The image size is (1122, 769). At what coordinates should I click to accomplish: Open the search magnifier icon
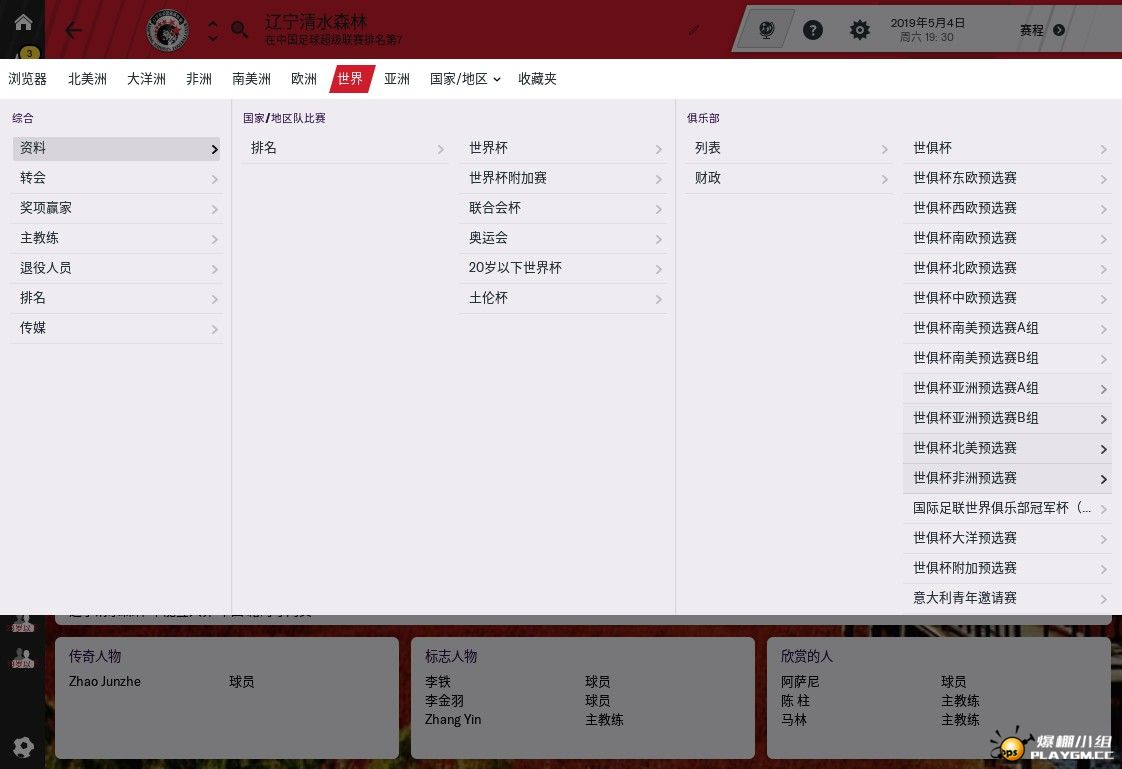point(240,30)
